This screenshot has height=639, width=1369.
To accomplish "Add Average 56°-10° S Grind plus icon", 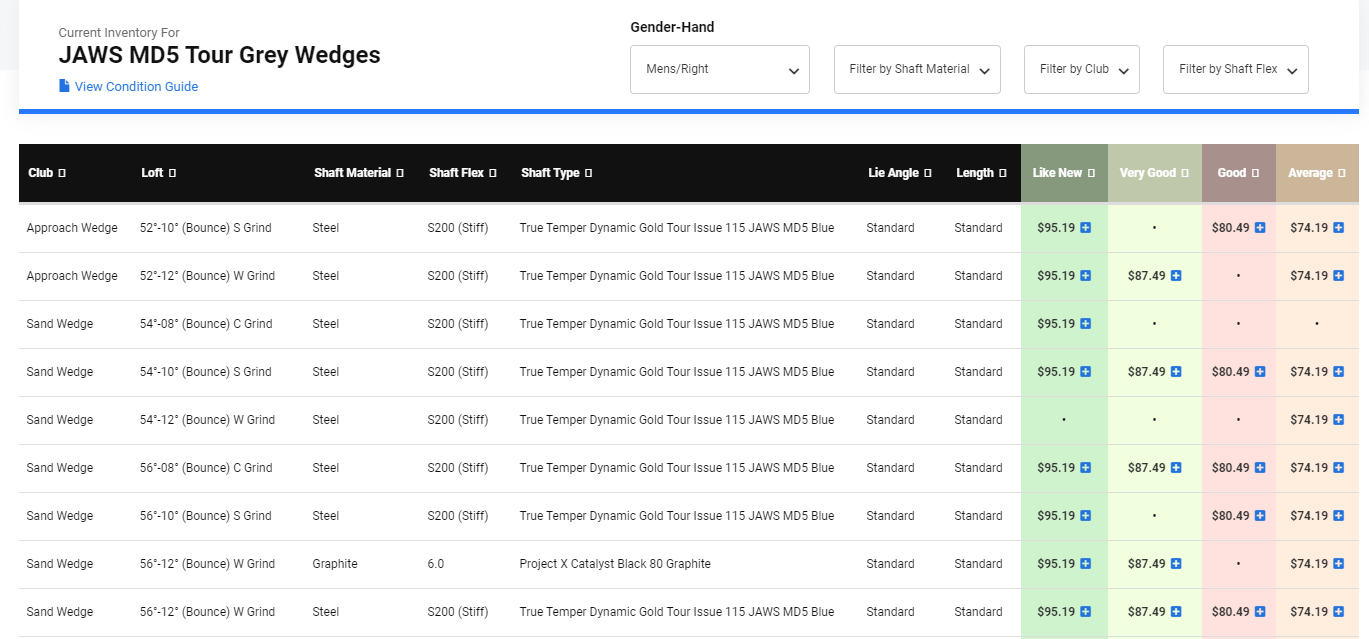I will click(x=1338, y=516).
